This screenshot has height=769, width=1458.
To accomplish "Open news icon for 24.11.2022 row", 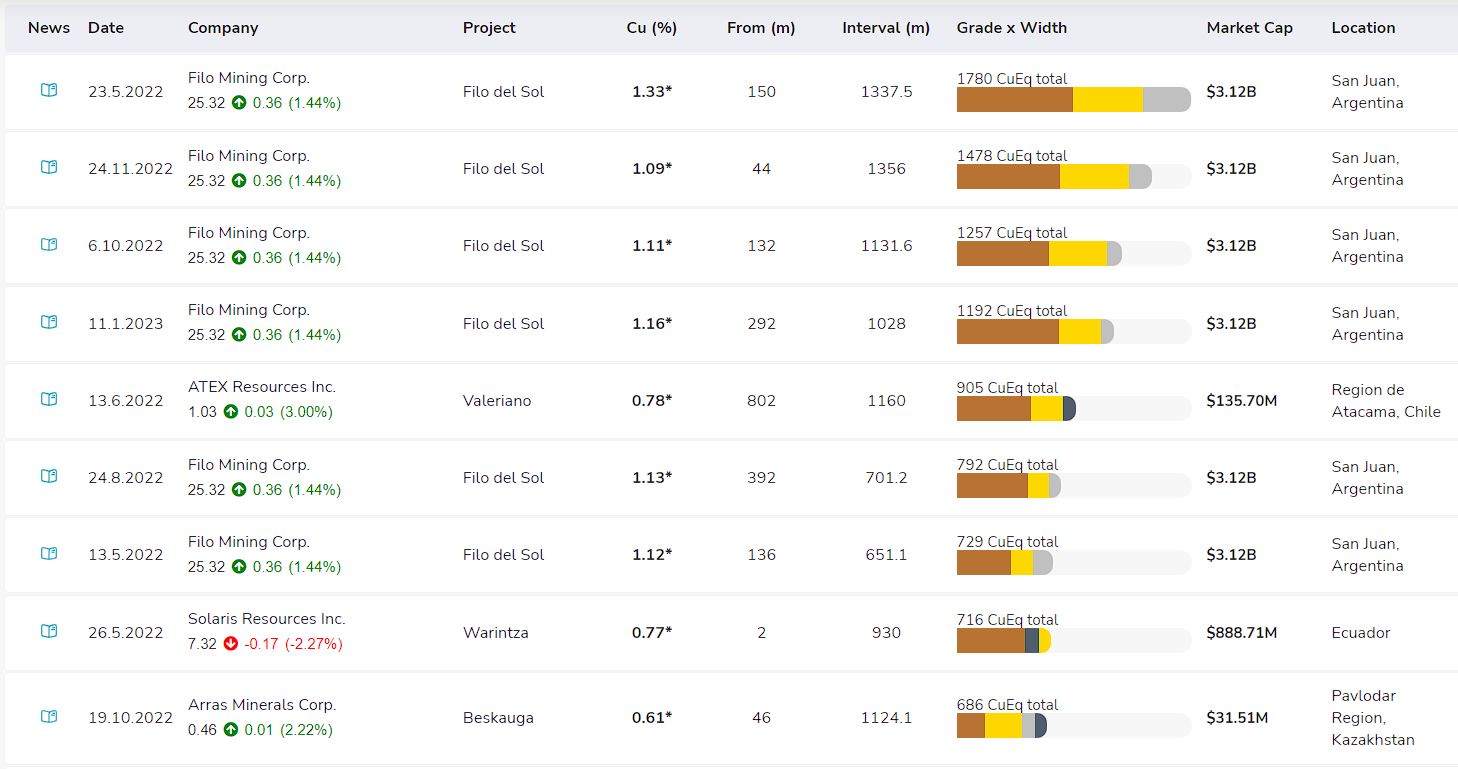I will (49, 167).
